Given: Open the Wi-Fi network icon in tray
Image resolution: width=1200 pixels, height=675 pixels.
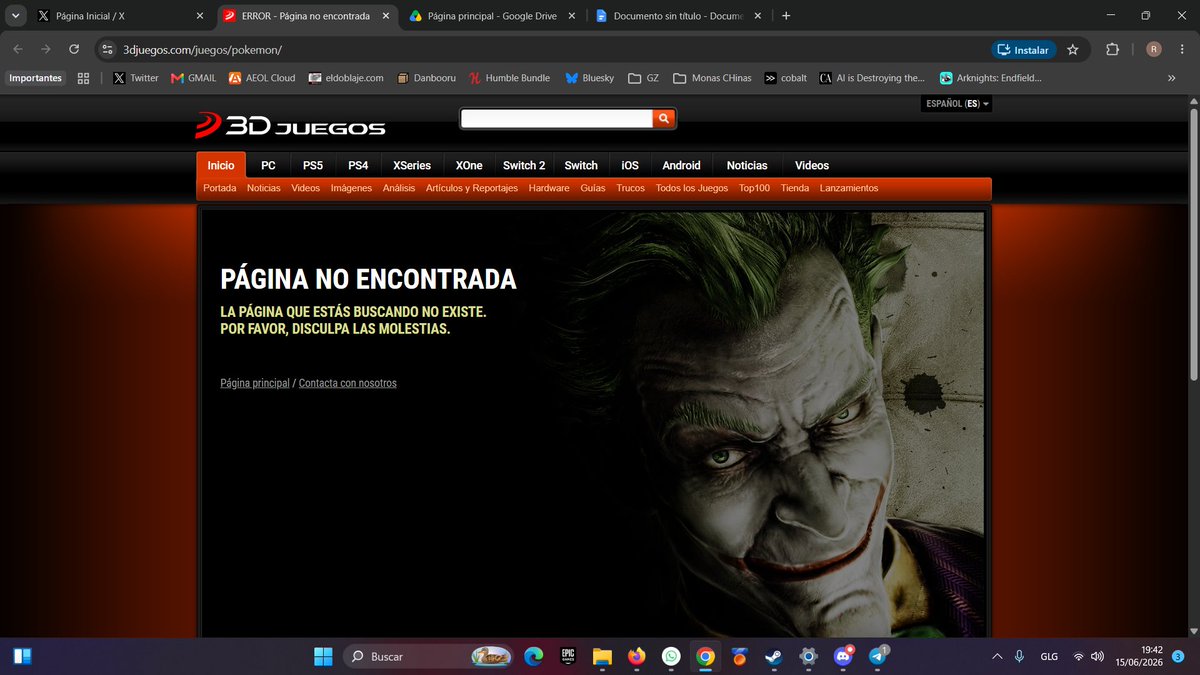Looking at the screenshot, I should [x=1078, y=657].
